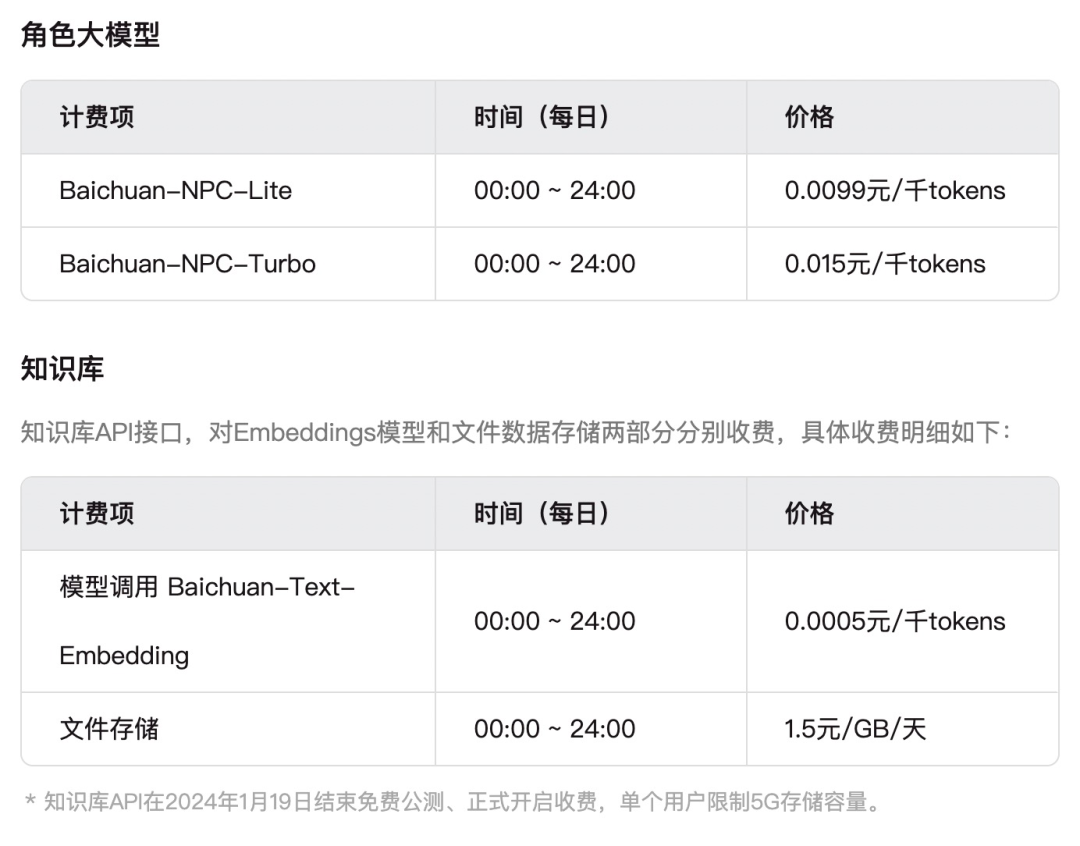Click the 价格 header in first table

(x=902, y=117)
